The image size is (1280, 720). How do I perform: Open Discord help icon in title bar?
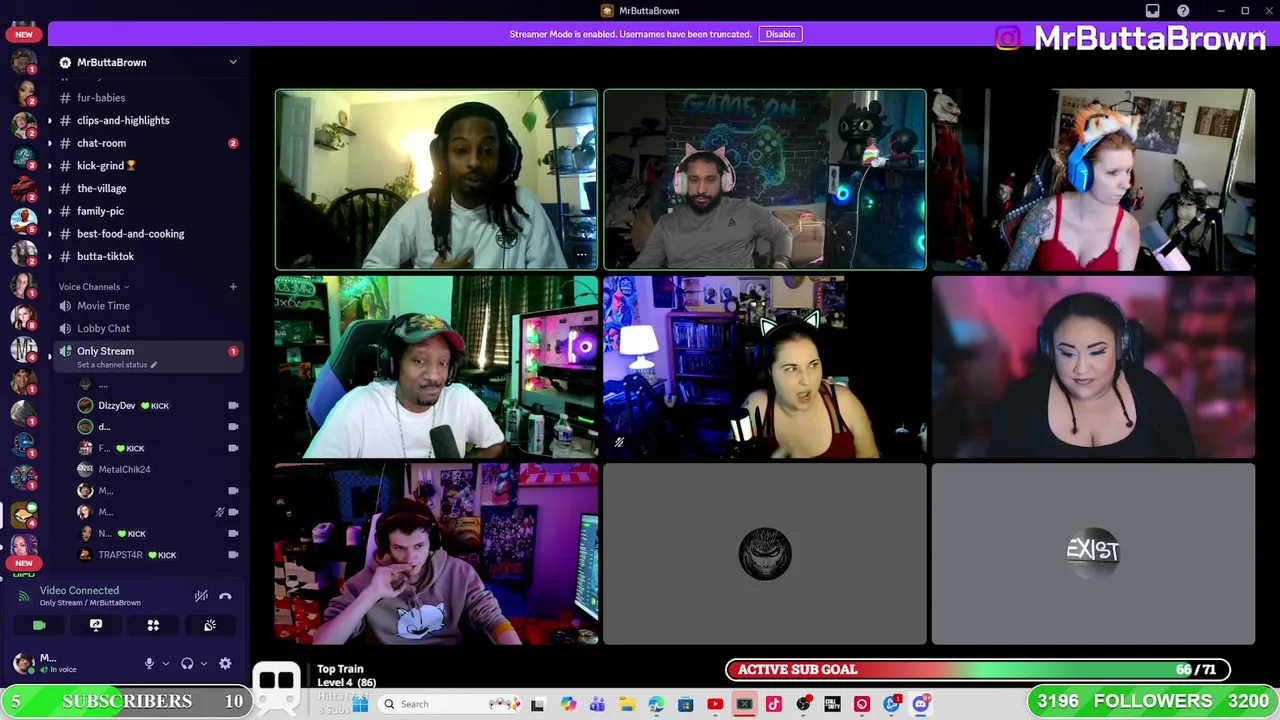(1183, 11)
